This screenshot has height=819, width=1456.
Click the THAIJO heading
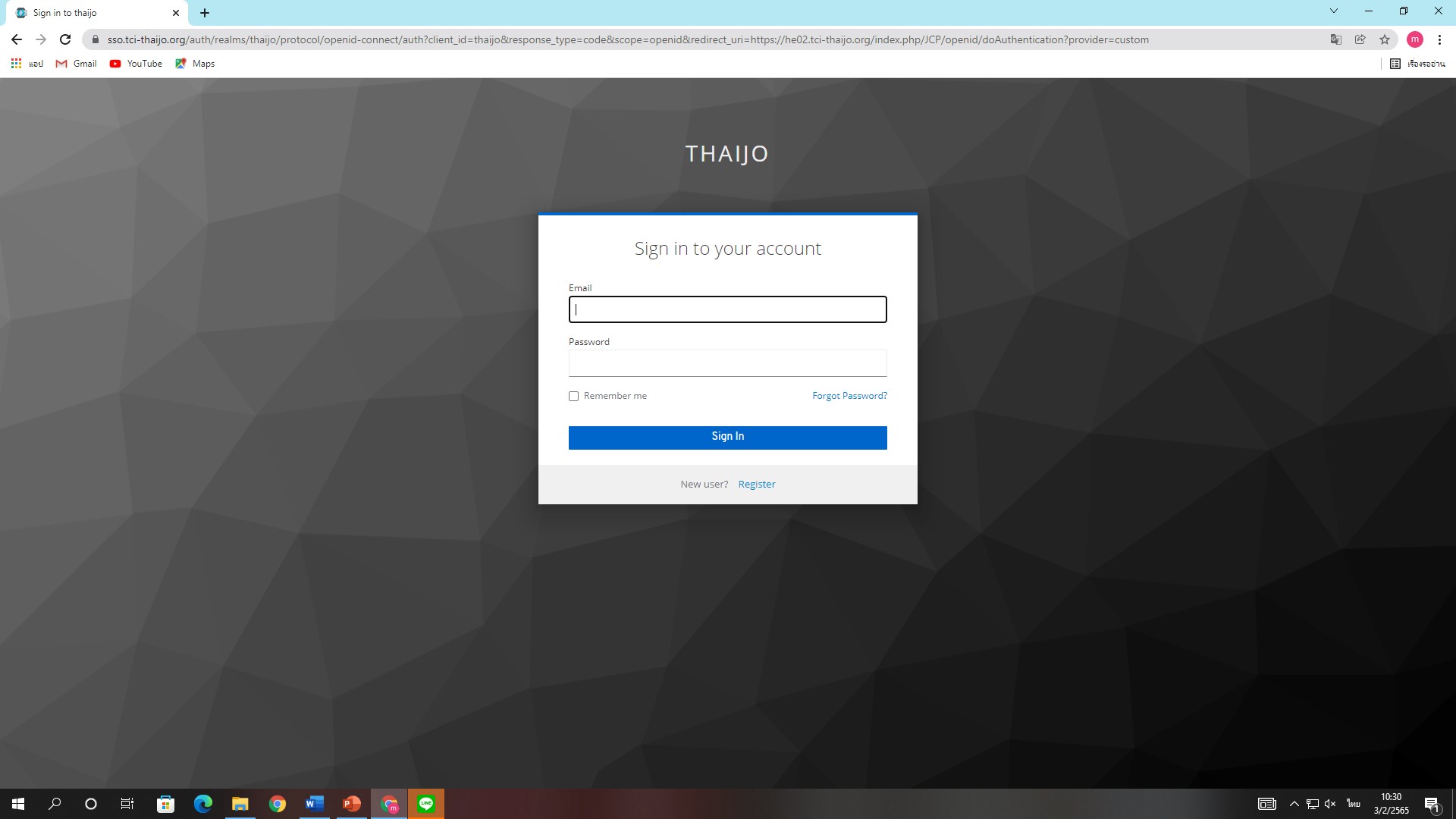727,154
